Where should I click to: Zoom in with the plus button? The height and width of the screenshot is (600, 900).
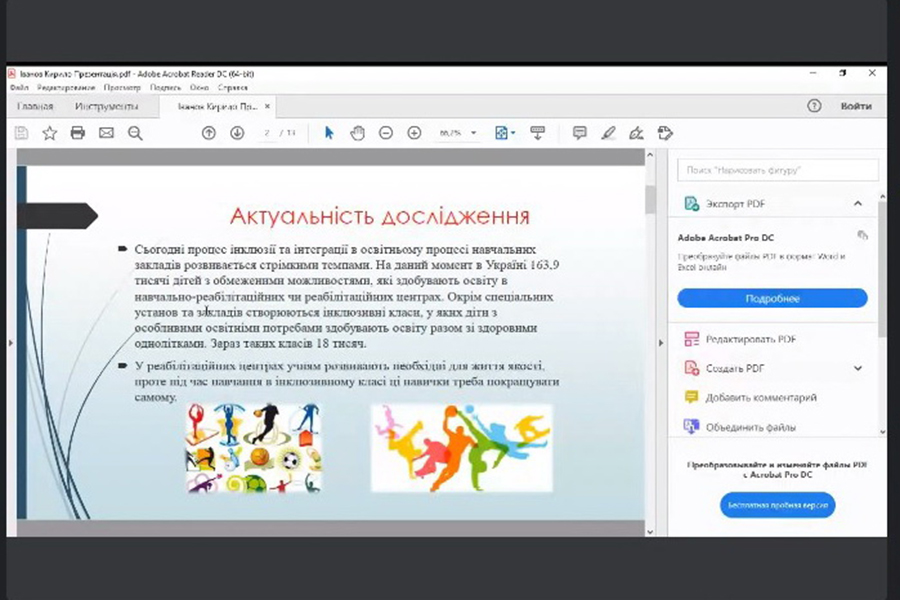pyautogui.click(x=414, y=133)
